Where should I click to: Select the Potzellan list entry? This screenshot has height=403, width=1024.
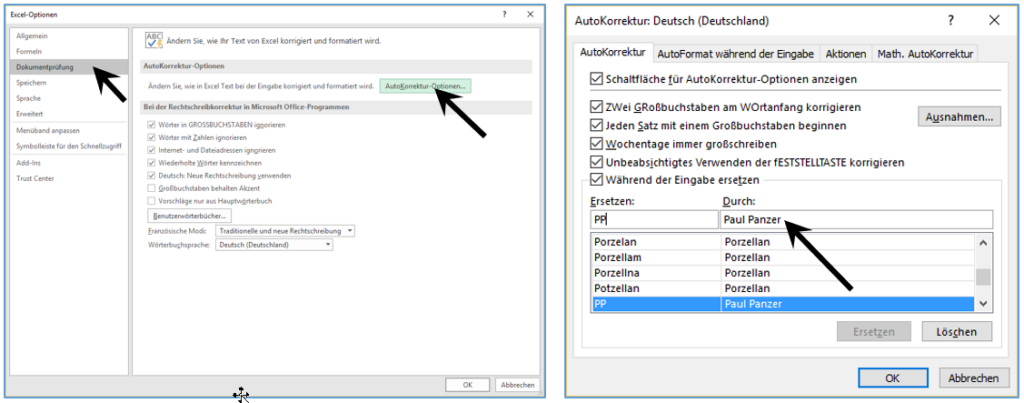(782, 288)
